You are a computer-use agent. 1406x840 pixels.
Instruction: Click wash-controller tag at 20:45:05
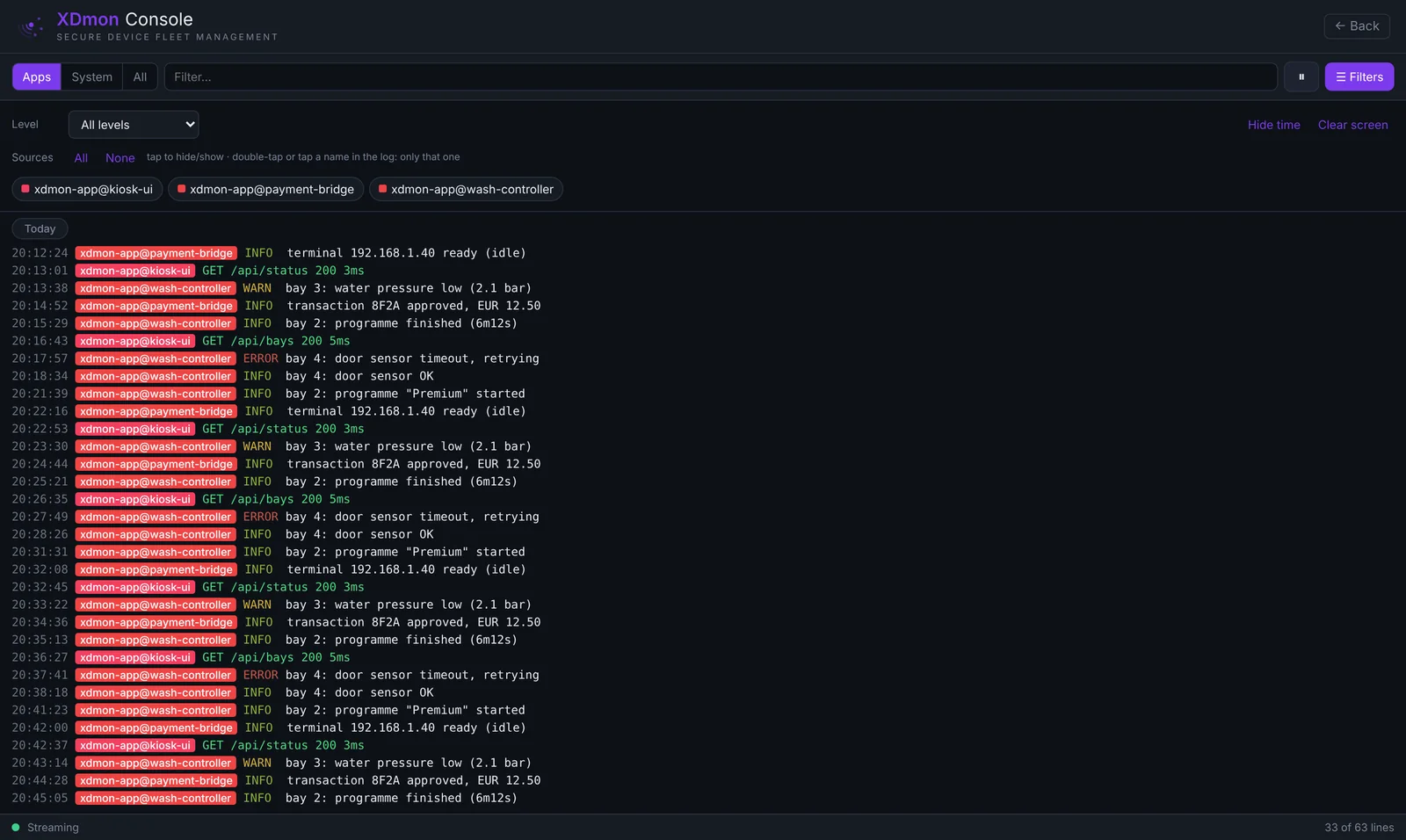point(156,798)
